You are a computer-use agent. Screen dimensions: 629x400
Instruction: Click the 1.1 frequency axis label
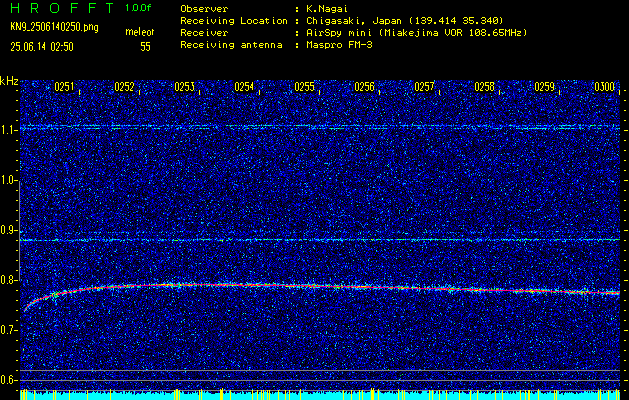tap(7, 130)
